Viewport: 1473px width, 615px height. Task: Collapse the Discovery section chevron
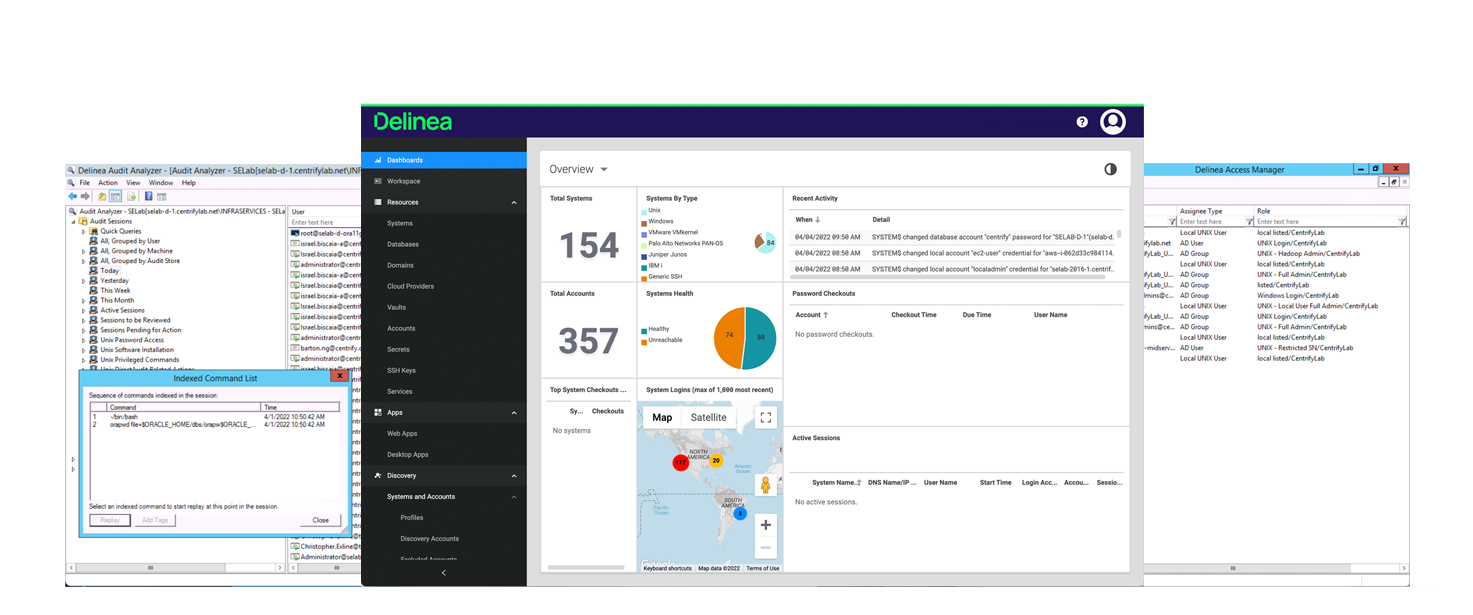click(514, 476)
